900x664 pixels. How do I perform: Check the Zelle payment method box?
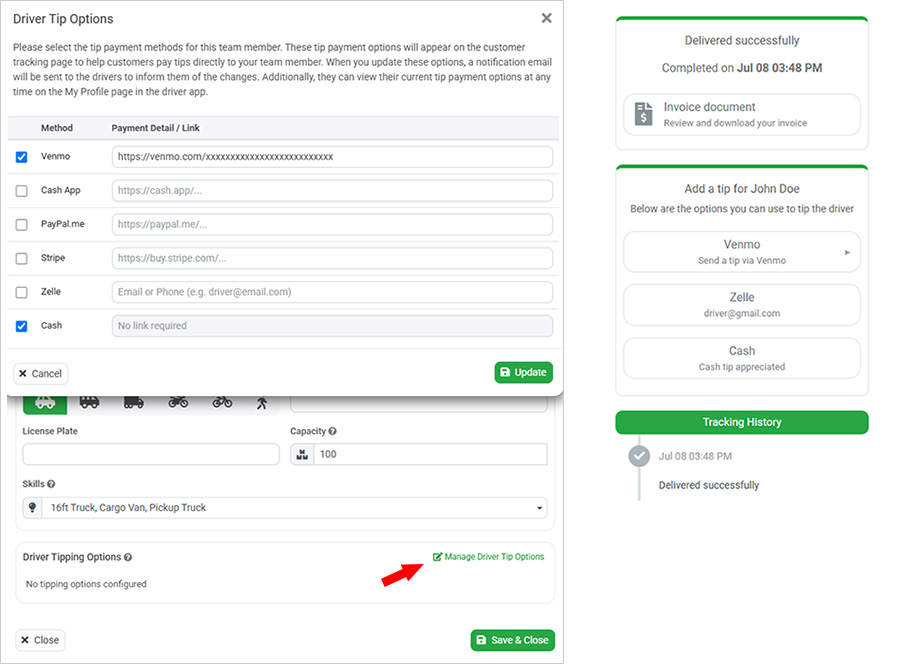tap(21, 292)
